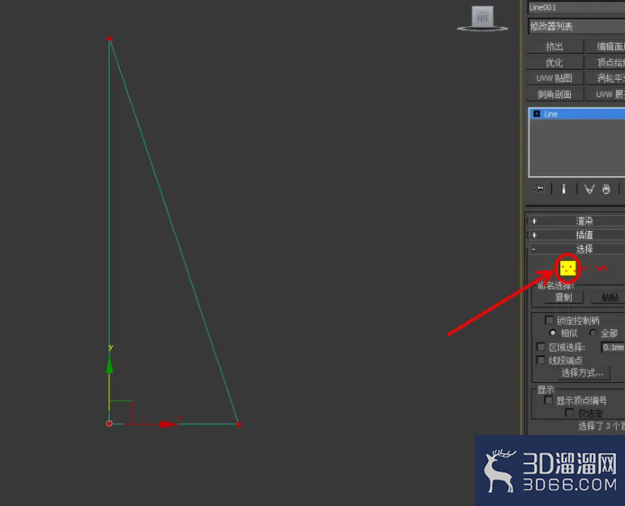Click the UVW 贴图 modifier button
This screenshot has height=506, width=625.
click(x=554, y=78)
